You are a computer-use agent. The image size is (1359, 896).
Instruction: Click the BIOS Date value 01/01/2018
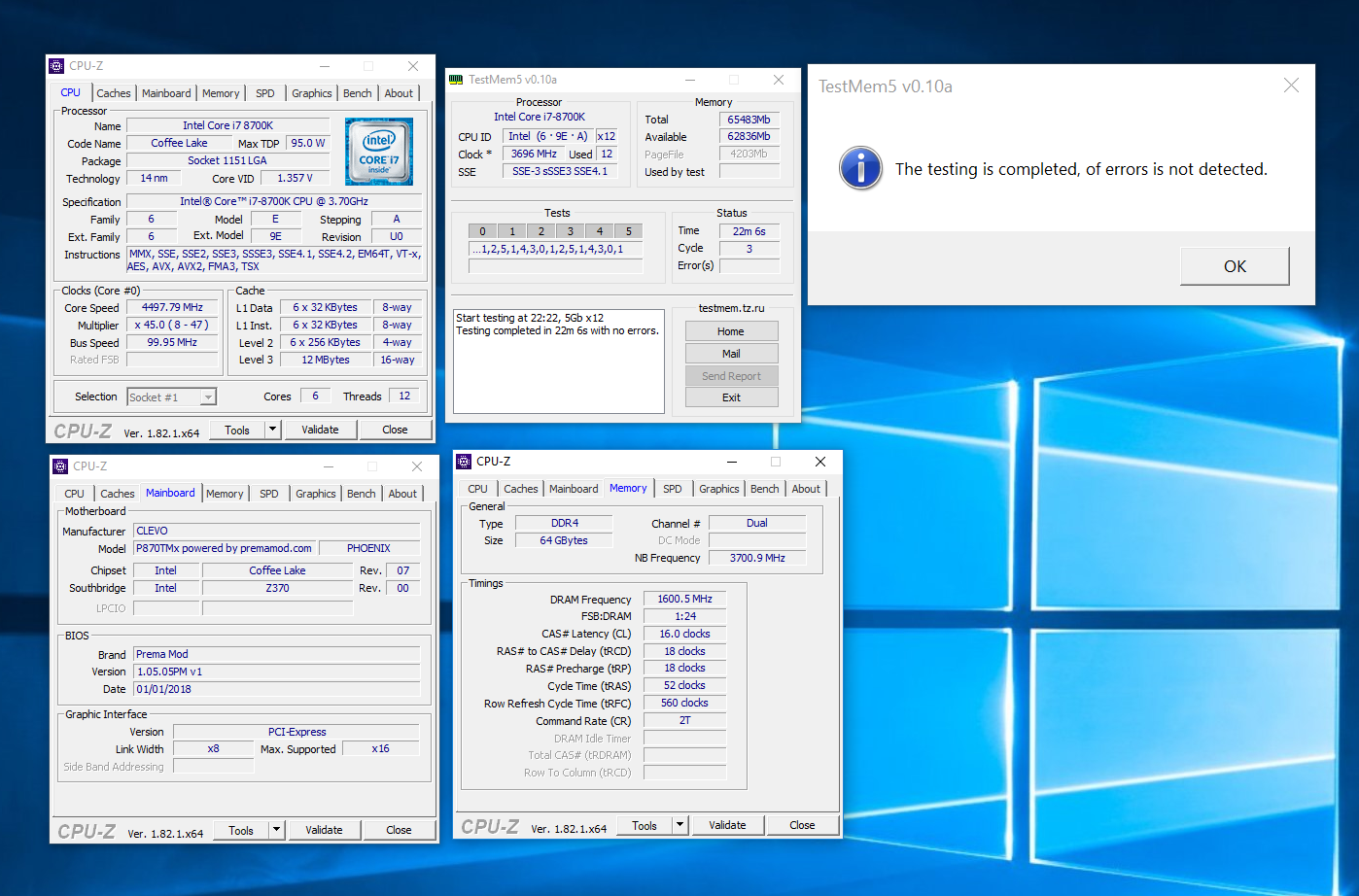coord(277,689)
